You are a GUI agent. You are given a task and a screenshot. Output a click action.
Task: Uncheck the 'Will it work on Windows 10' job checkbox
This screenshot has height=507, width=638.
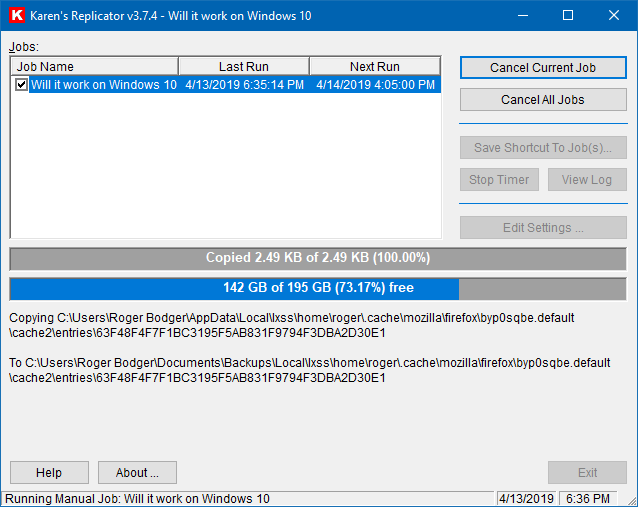click(x=21, y=85)
